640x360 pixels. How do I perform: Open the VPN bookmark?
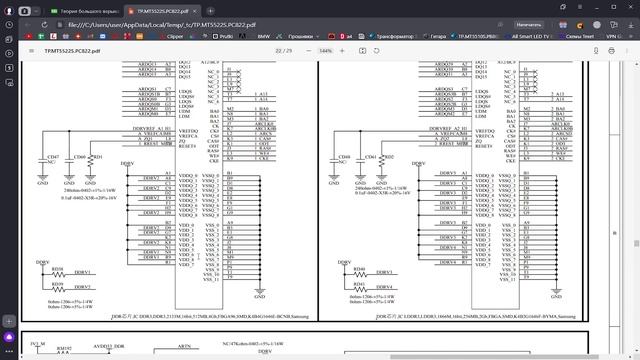pos(613,36)
